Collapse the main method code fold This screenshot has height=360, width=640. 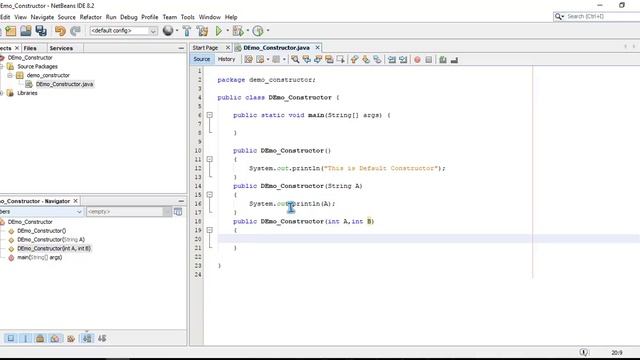tap(209, 115)
